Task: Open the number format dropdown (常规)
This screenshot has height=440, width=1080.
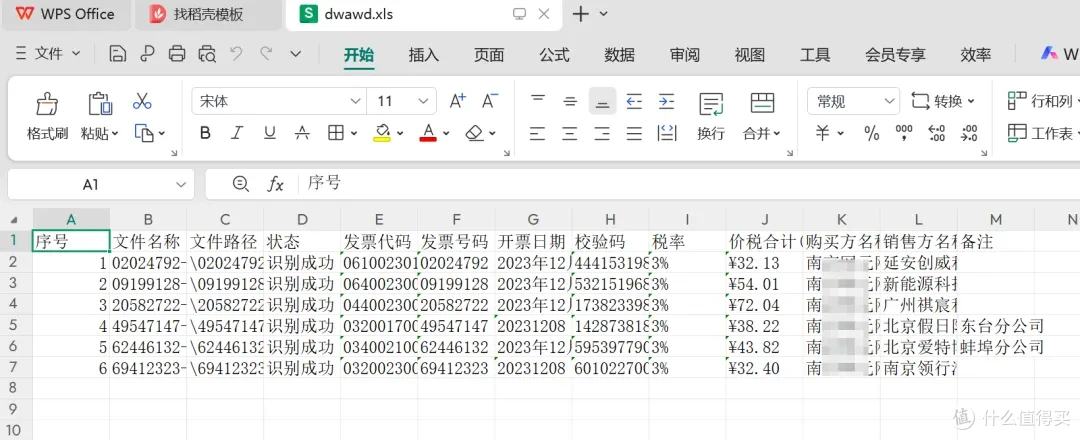Action: click(x=889, y=101)
